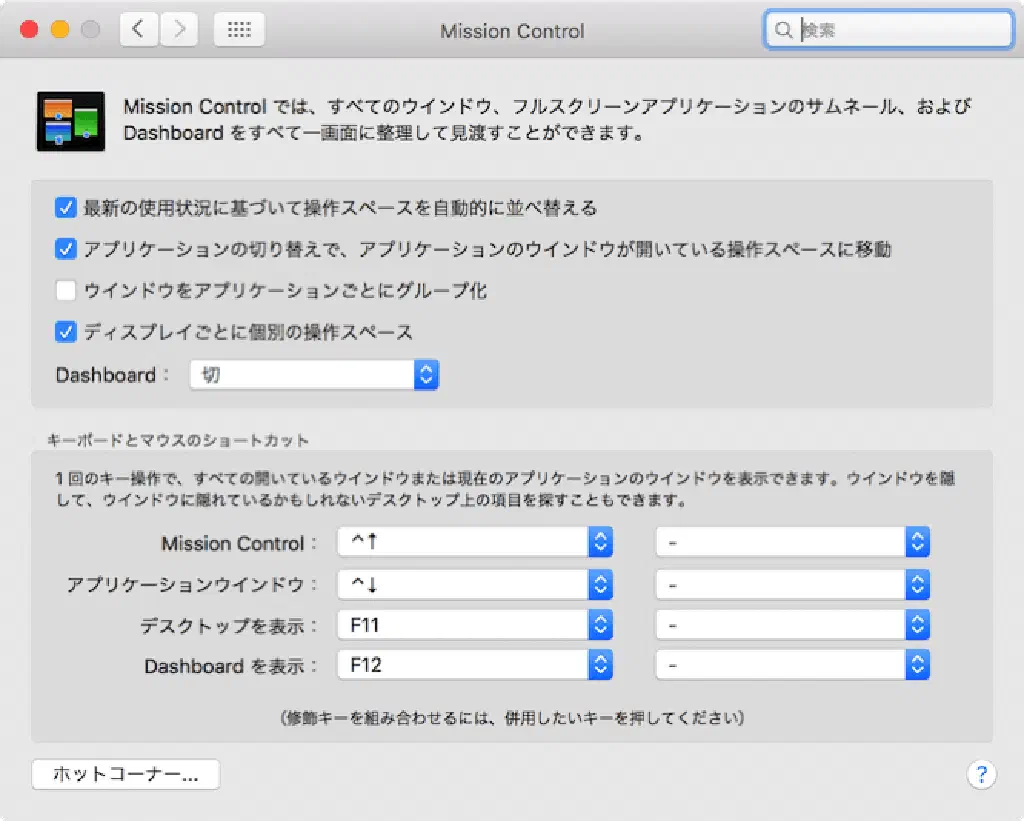Viewport: 1024px width, 821px height.
Task: Open help with the question mark button
Action: pos(981,774)
